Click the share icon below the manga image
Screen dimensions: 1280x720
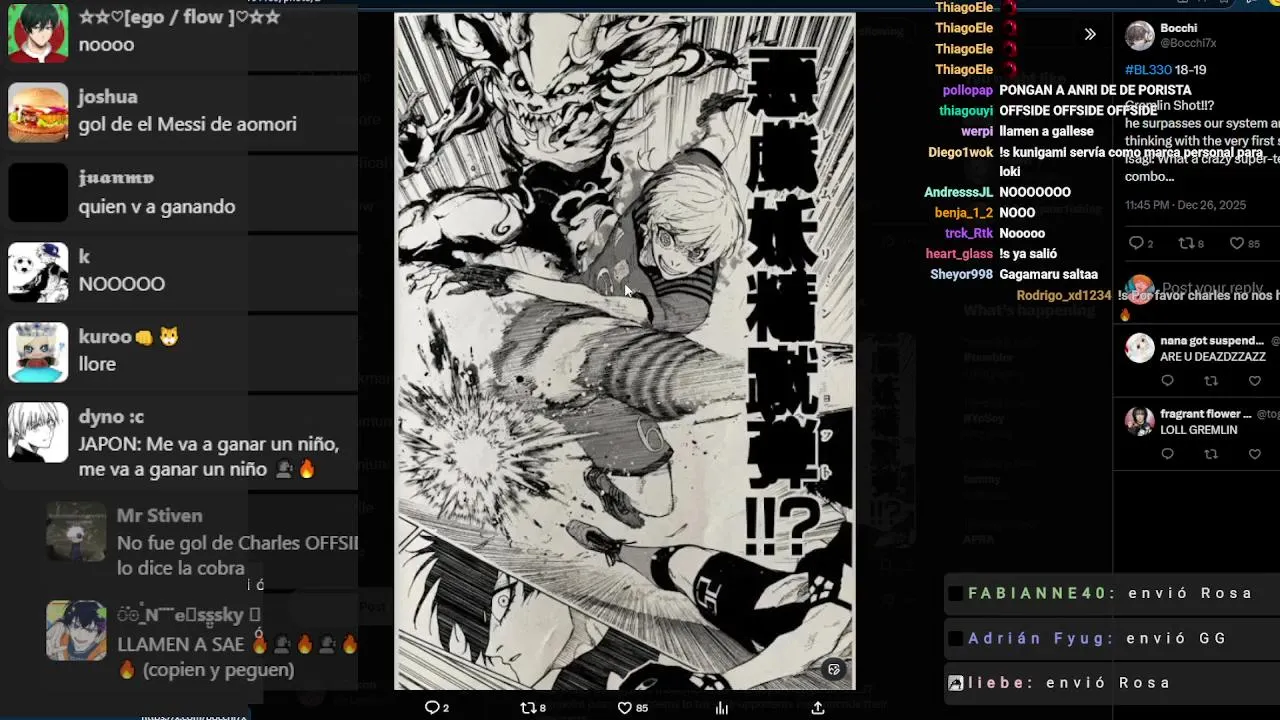(818, 708)
